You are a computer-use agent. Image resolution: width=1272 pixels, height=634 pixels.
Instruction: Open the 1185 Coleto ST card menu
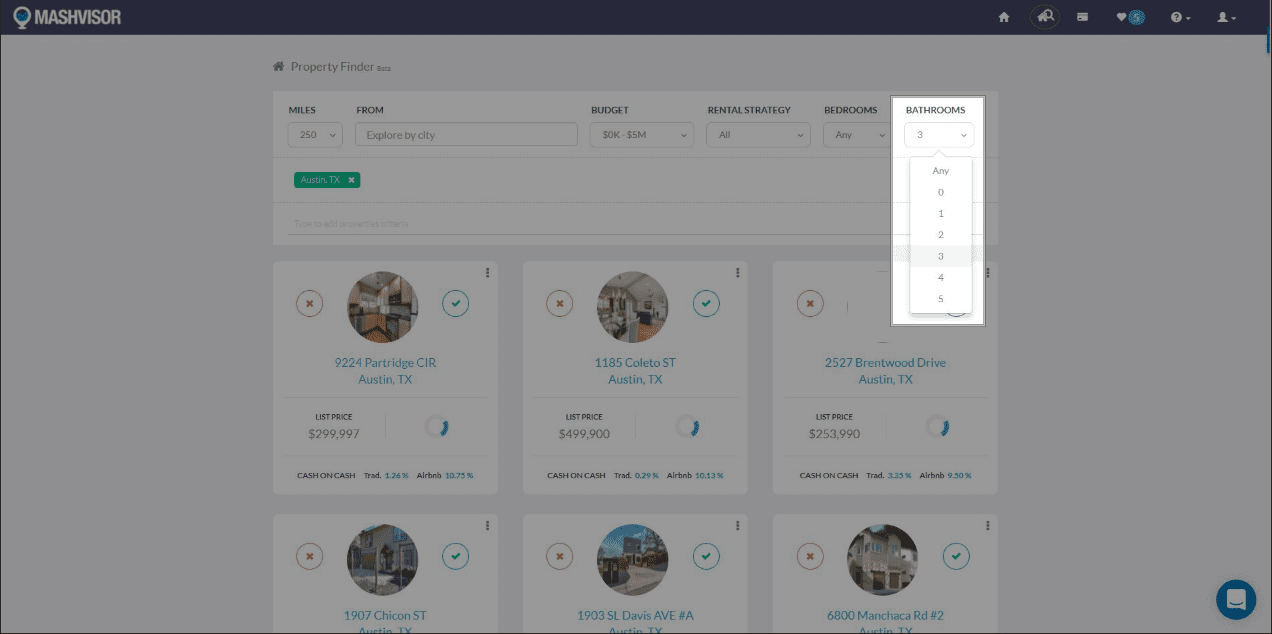737,272
